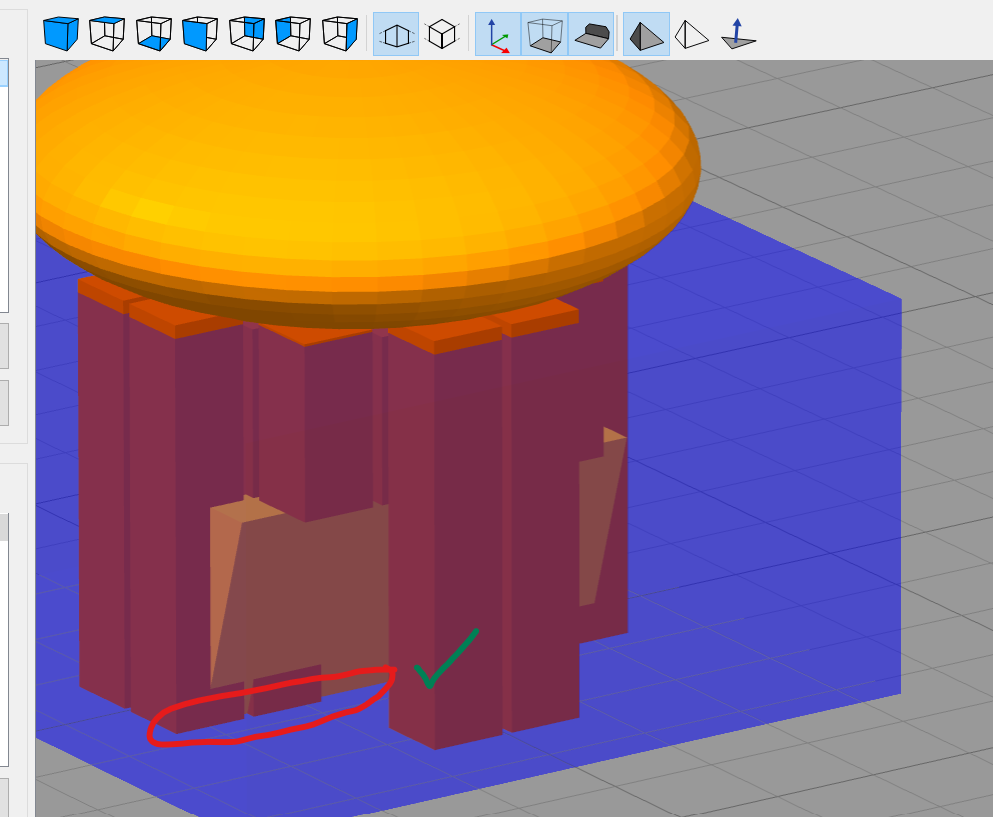Enable orthographic projection mode
The height and width of the screenshot is (817, 993).
point(442,34)
